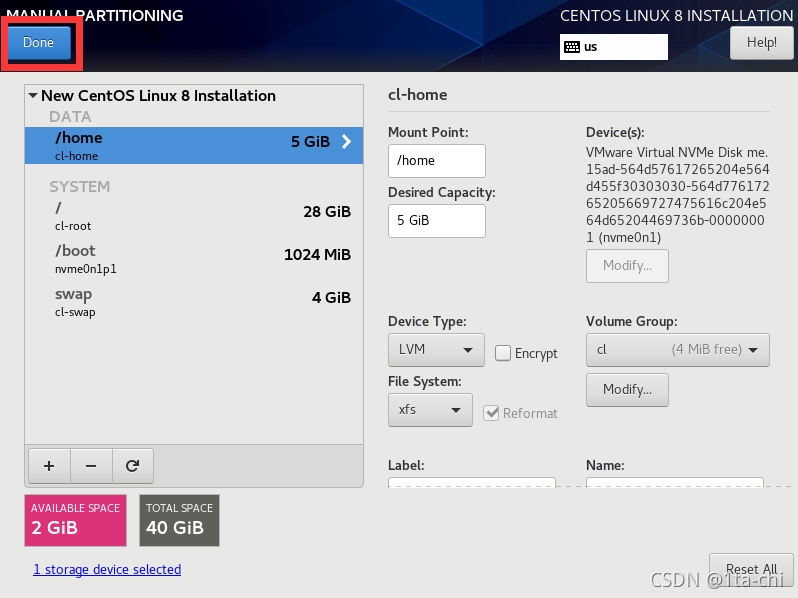Image resolution: width=798 pixels, height=598 pixels.
Task: Select the / cl-root partition
Action: 194,216
